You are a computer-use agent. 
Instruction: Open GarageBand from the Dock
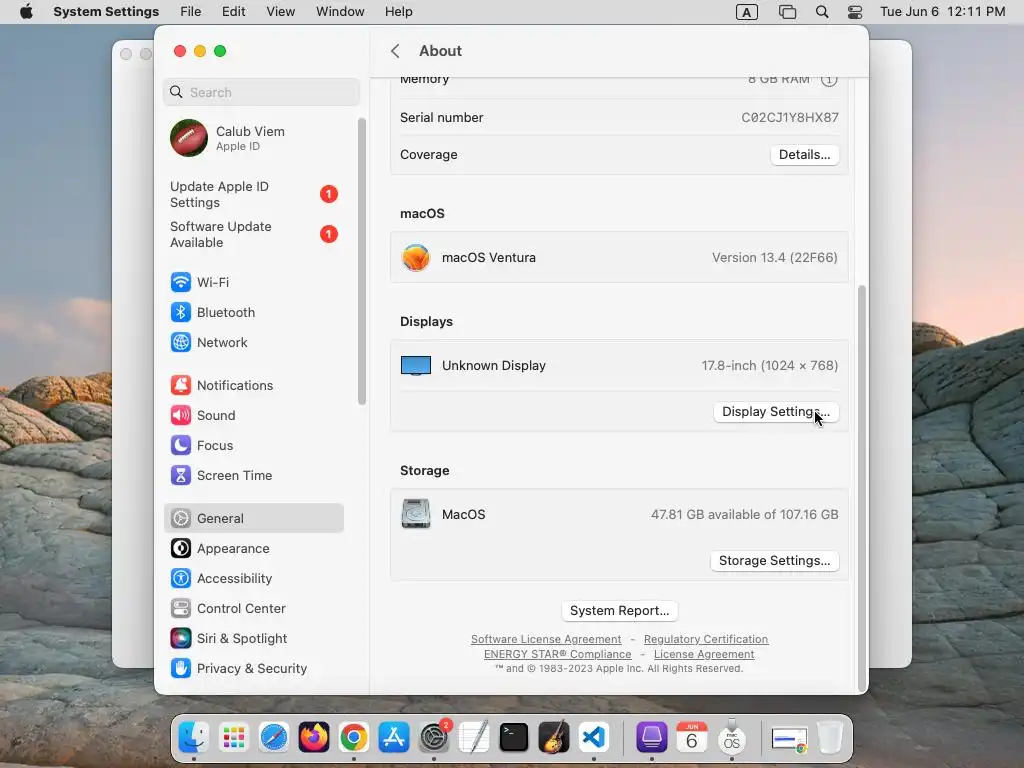554,738
